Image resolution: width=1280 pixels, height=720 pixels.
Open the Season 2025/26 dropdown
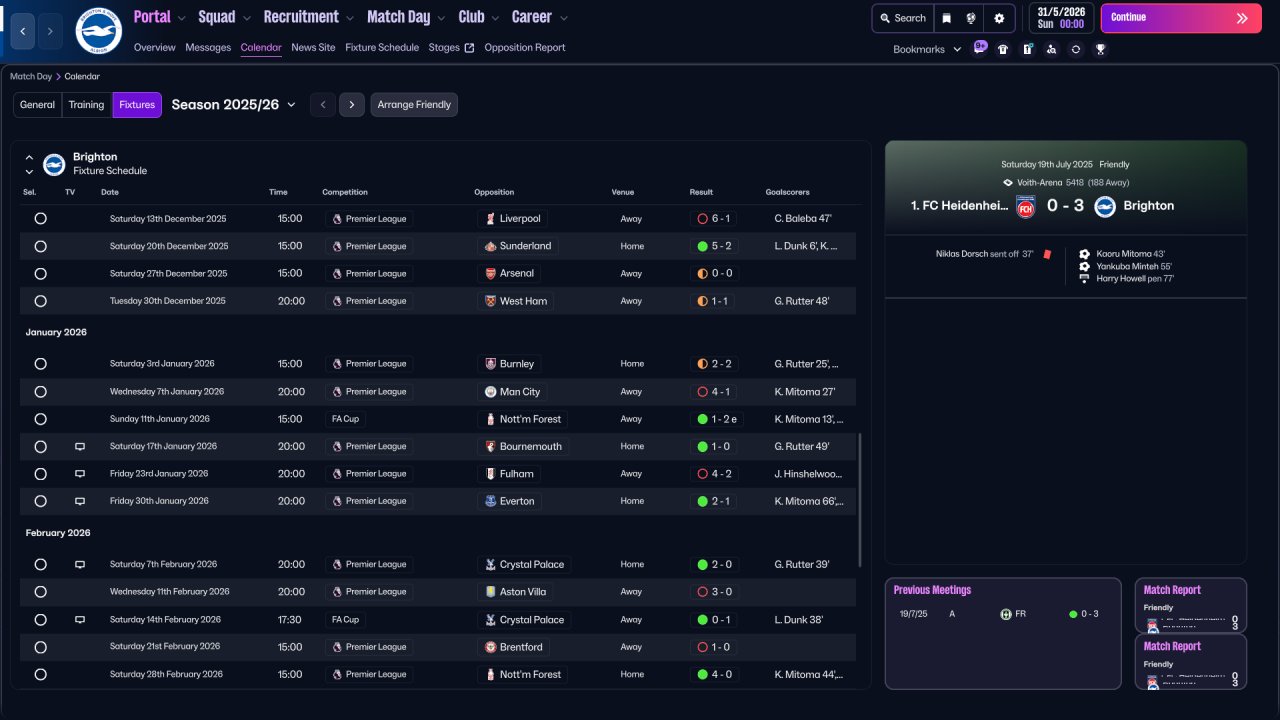(234, 105)
